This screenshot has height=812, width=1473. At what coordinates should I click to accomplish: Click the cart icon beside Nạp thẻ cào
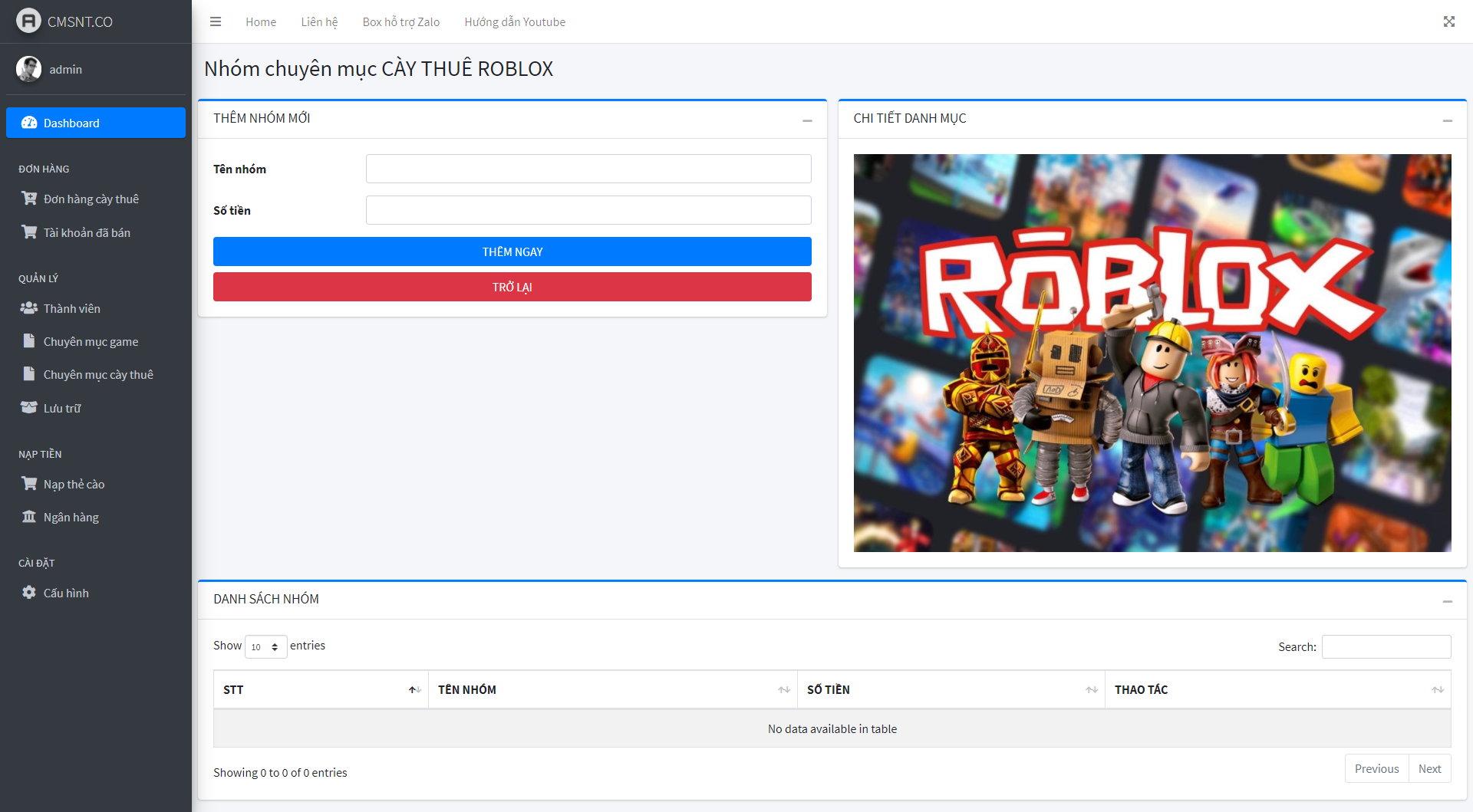click(29, 483)
